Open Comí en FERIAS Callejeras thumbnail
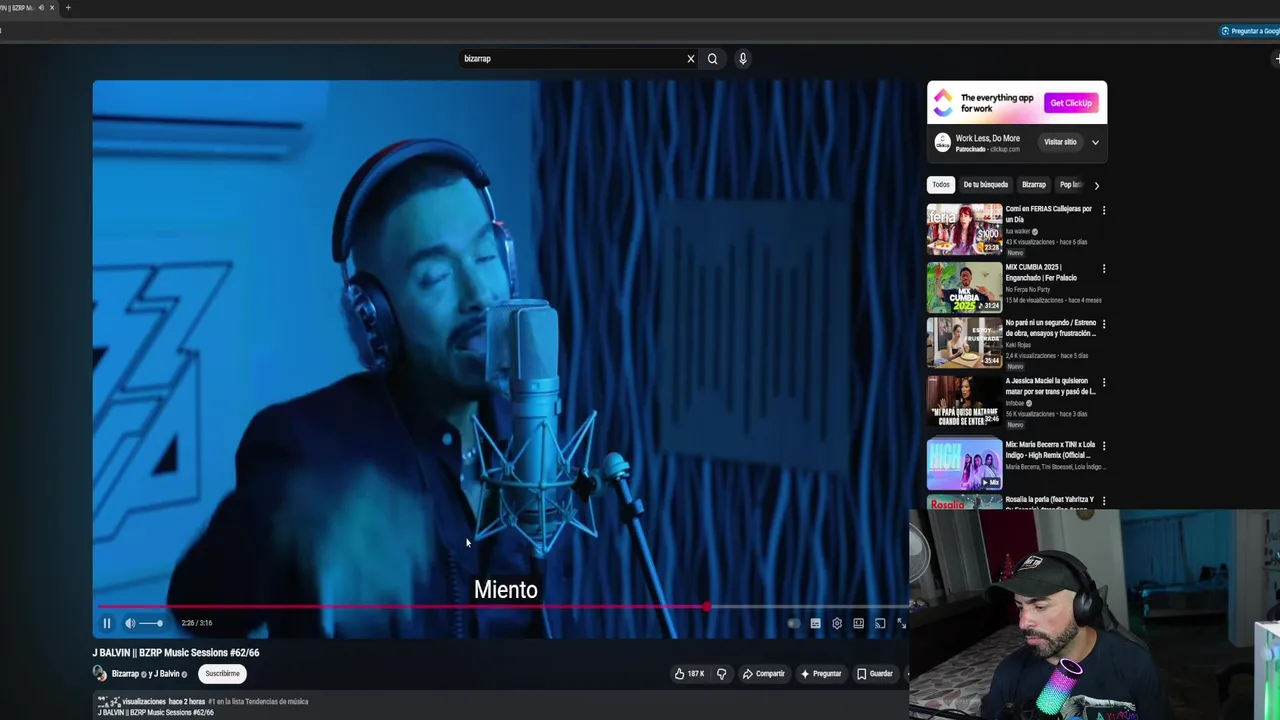Image resolution: width=1280 pixels, height=720 pixels. point(964,229)
